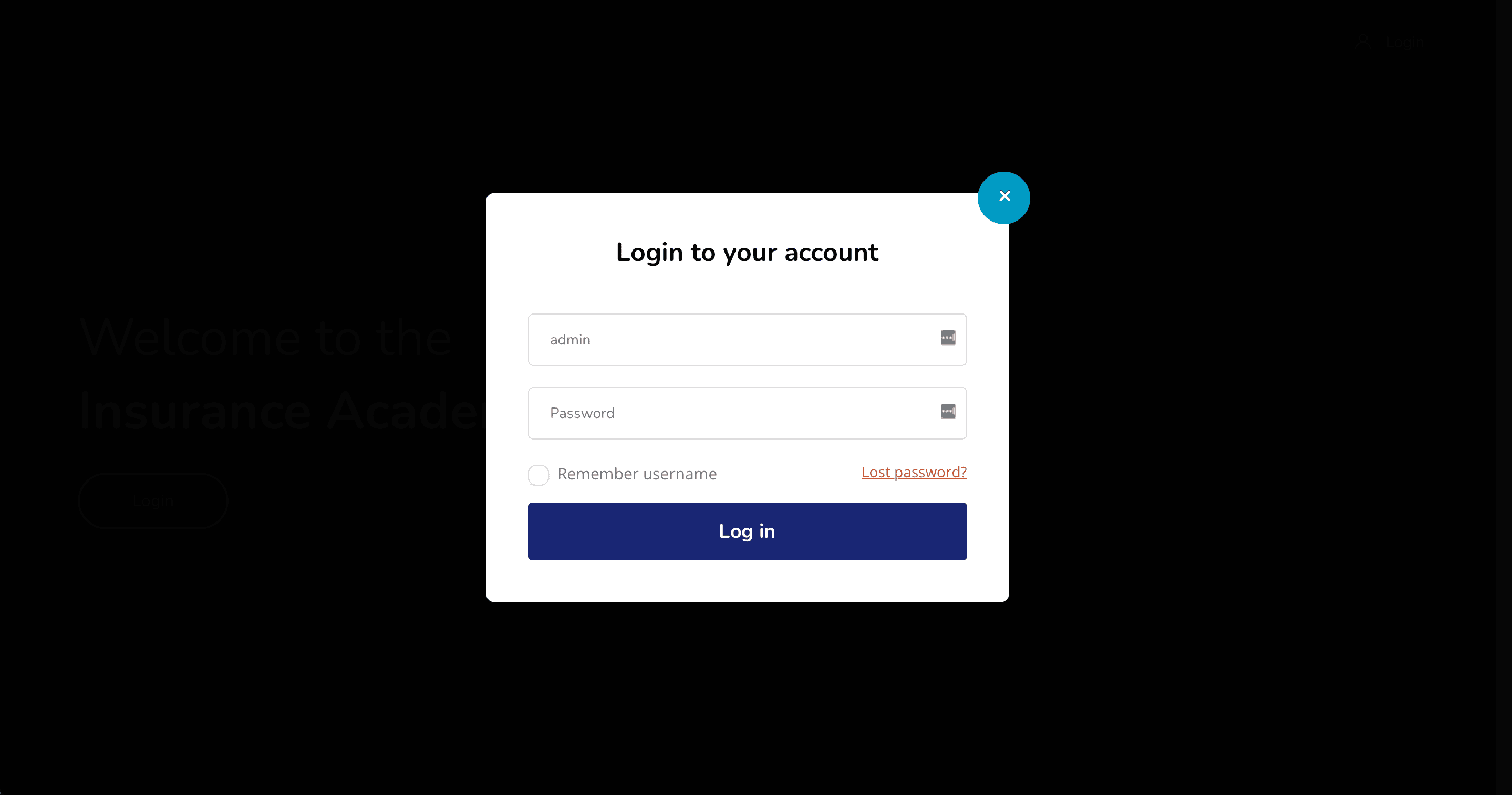Click the 'Password' placeholder text
This screenshot has height=795, width=1512.
[582, 413]
